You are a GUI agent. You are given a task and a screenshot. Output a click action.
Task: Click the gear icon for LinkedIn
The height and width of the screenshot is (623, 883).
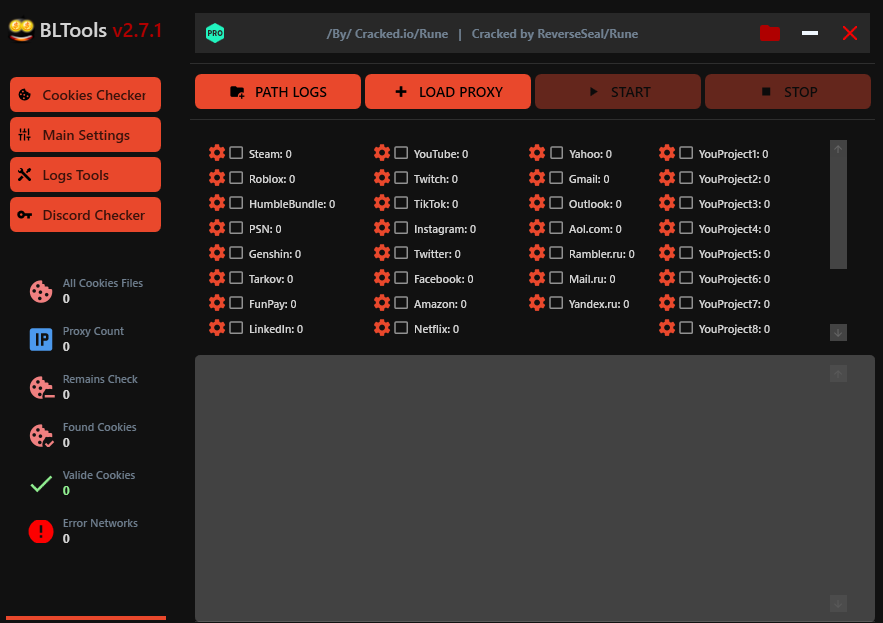tap(217, 328)
